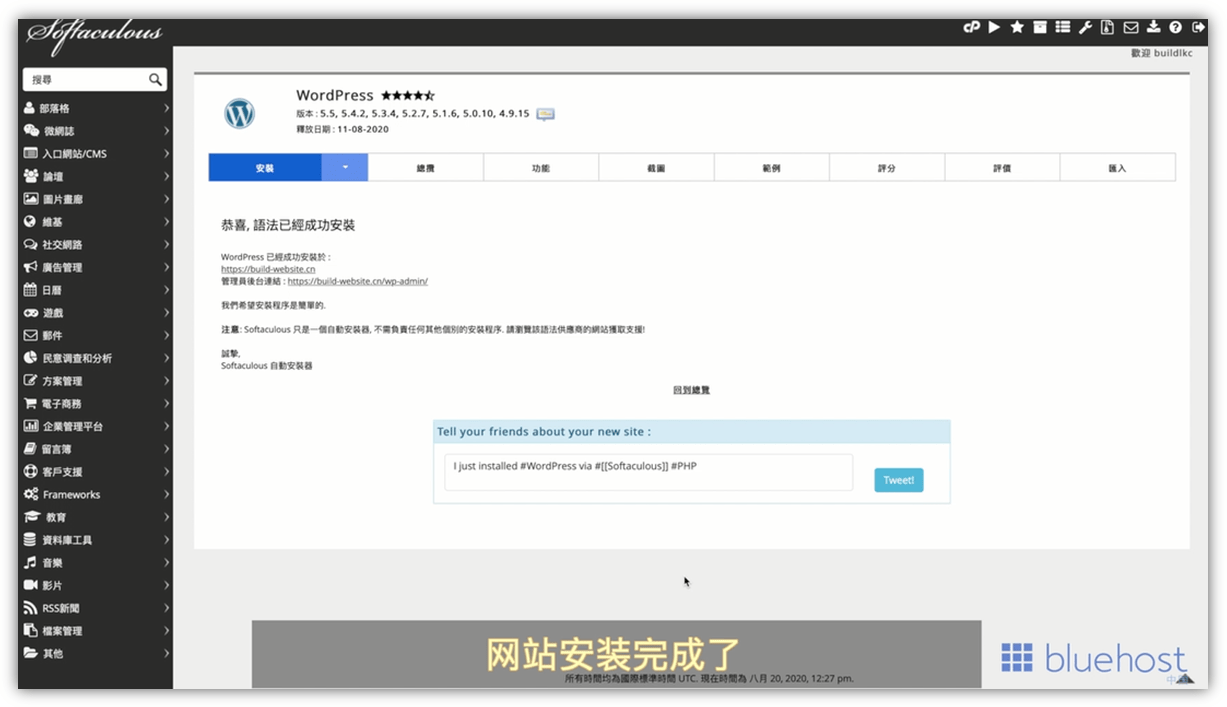
Task: Click the 維基 globe icon
Action: (x=30, y=222)
